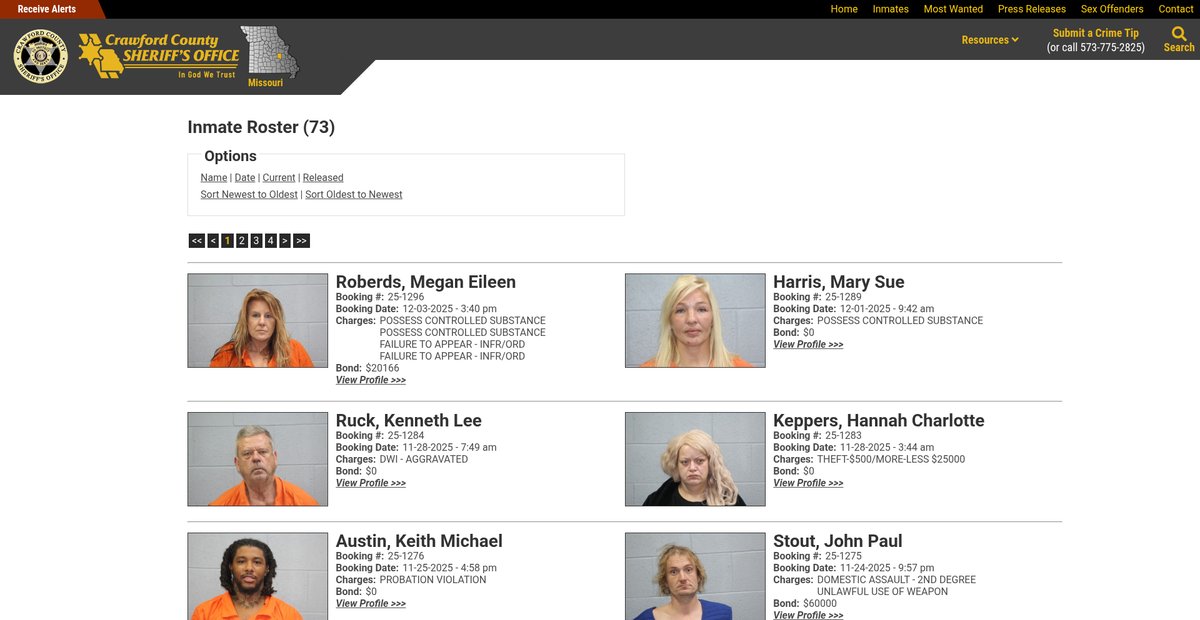
Task: Open the Sex Offenders page
Action: tap(1112, 9)
